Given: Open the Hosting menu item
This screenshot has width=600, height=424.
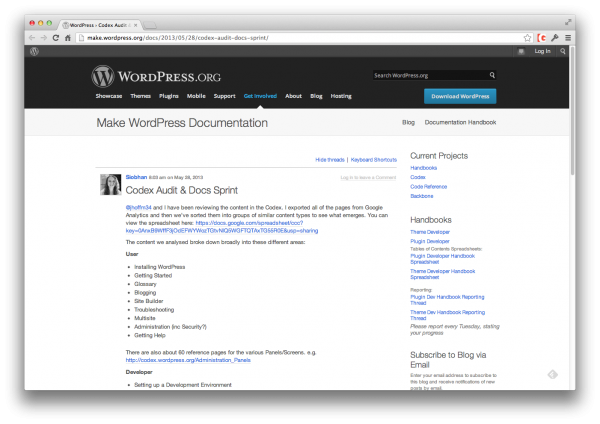Looking at the screenshot, I should [x=341, y=96].
